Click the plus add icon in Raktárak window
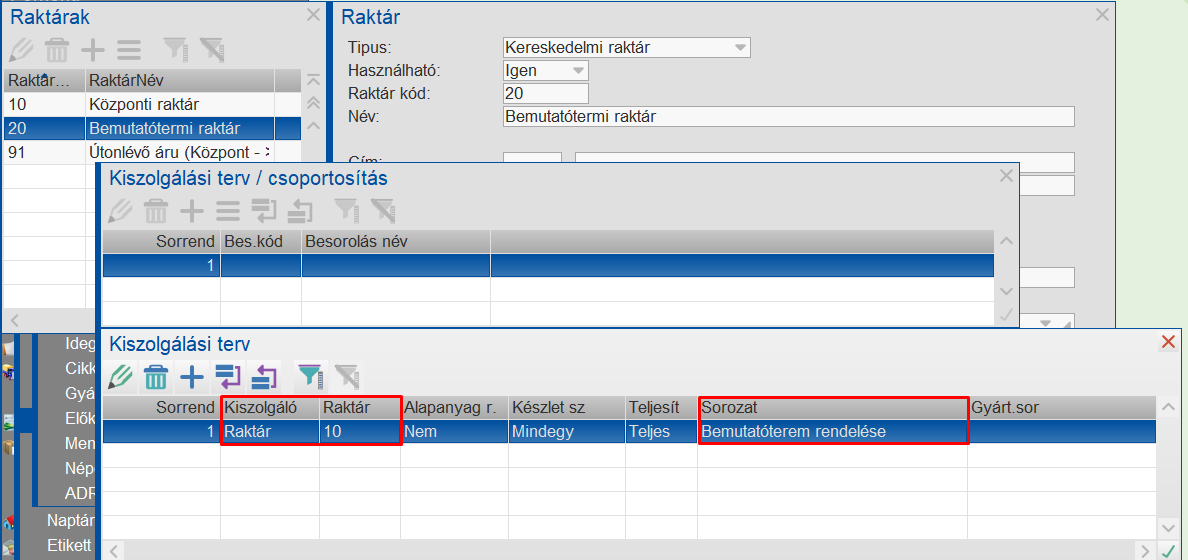Image resolution: width=1188 pixels, height=560 pixels. coord(92,50)
